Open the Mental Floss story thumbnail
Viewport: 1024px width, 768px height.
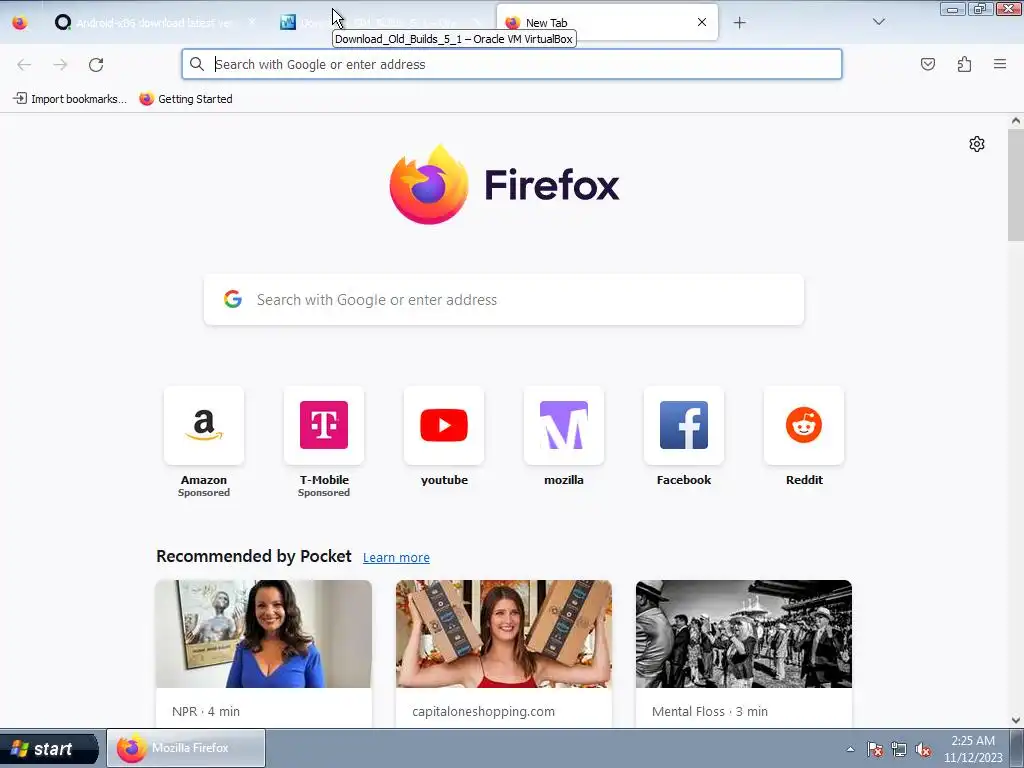click(744, 634)
